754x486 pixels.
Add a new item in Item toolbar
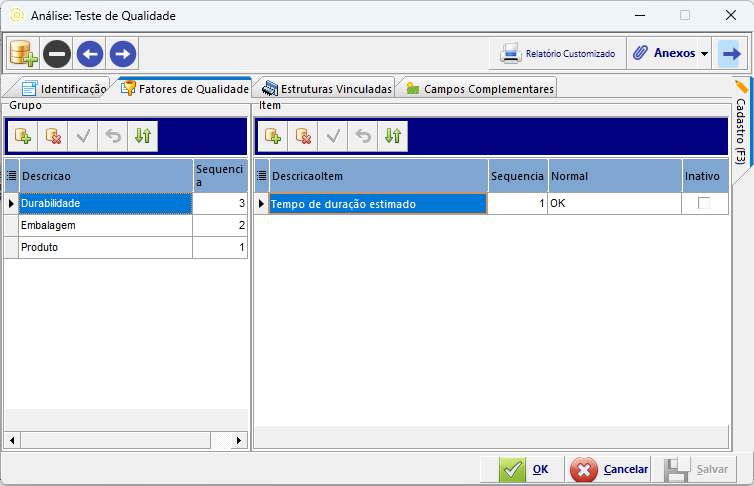click(273, 137)
